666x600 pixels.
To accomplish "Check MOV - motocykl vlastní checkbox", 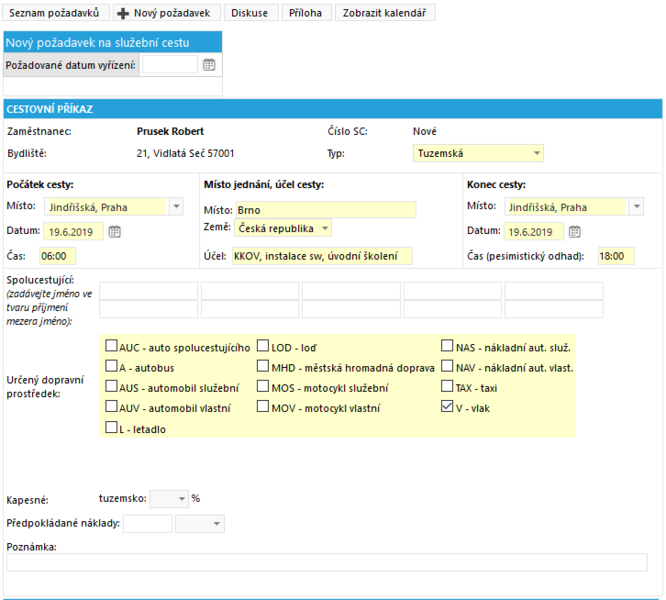I will point(263,406).
